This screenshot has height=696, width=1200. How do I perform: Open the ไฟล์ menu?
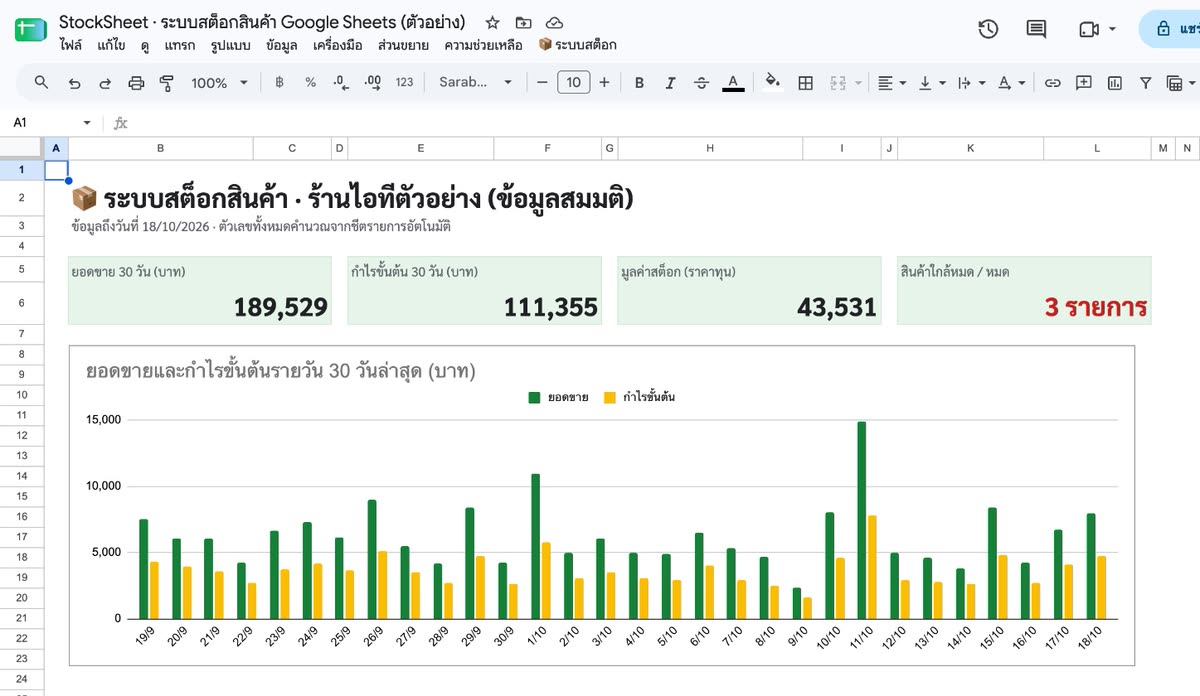pyautogui.click(x=70, y=45)
